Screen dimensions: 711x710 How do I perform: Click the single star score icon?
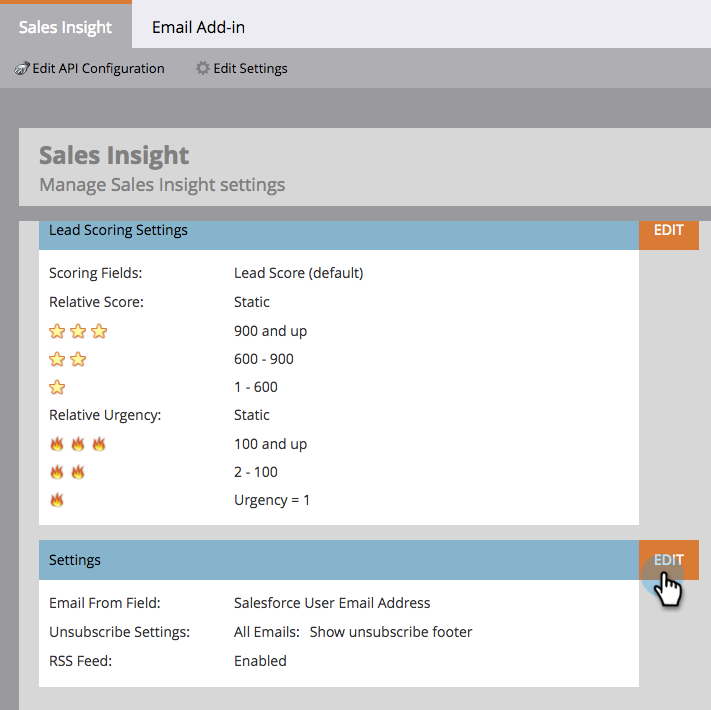click(x=57, y=387)
